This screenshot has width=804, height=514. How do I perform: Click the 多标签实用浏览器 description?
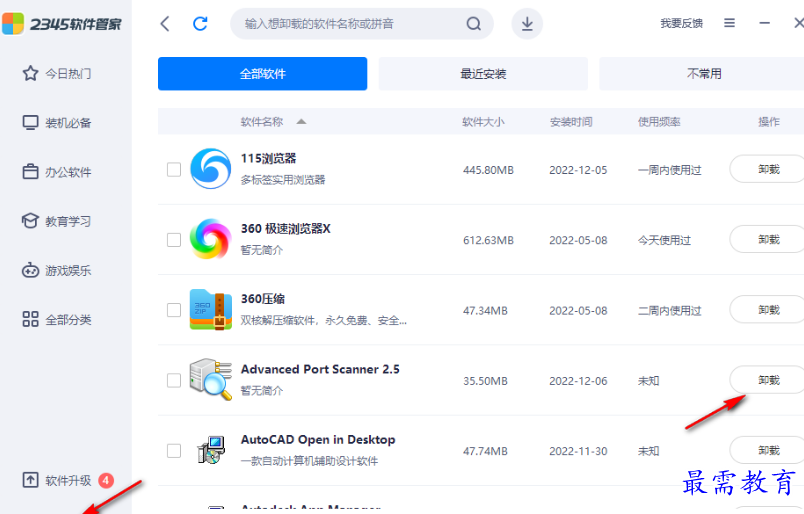coord(283,180)
